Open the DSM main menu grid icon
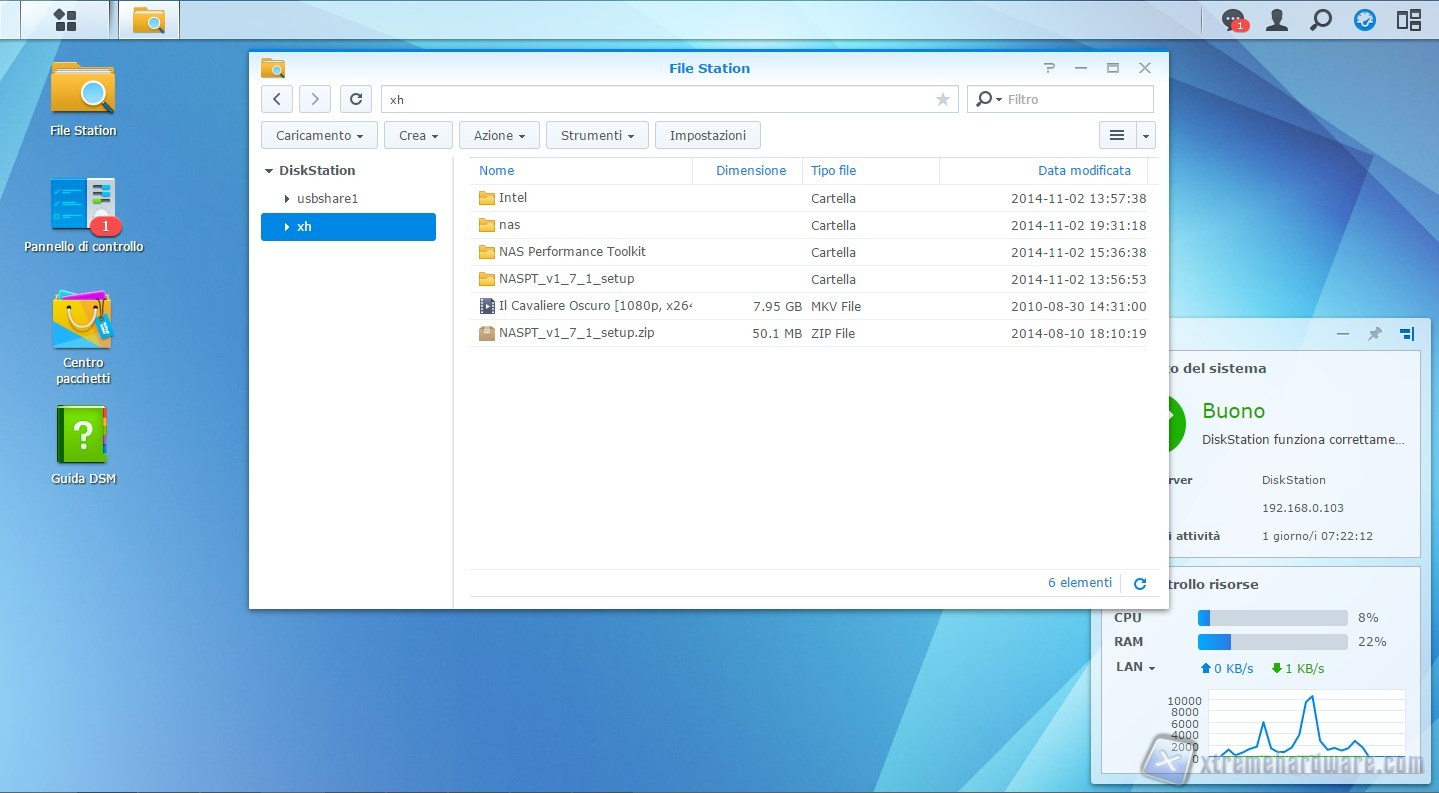Image resolution: width=1439 pixels, height=793 pixels. (x=65, y=20)
